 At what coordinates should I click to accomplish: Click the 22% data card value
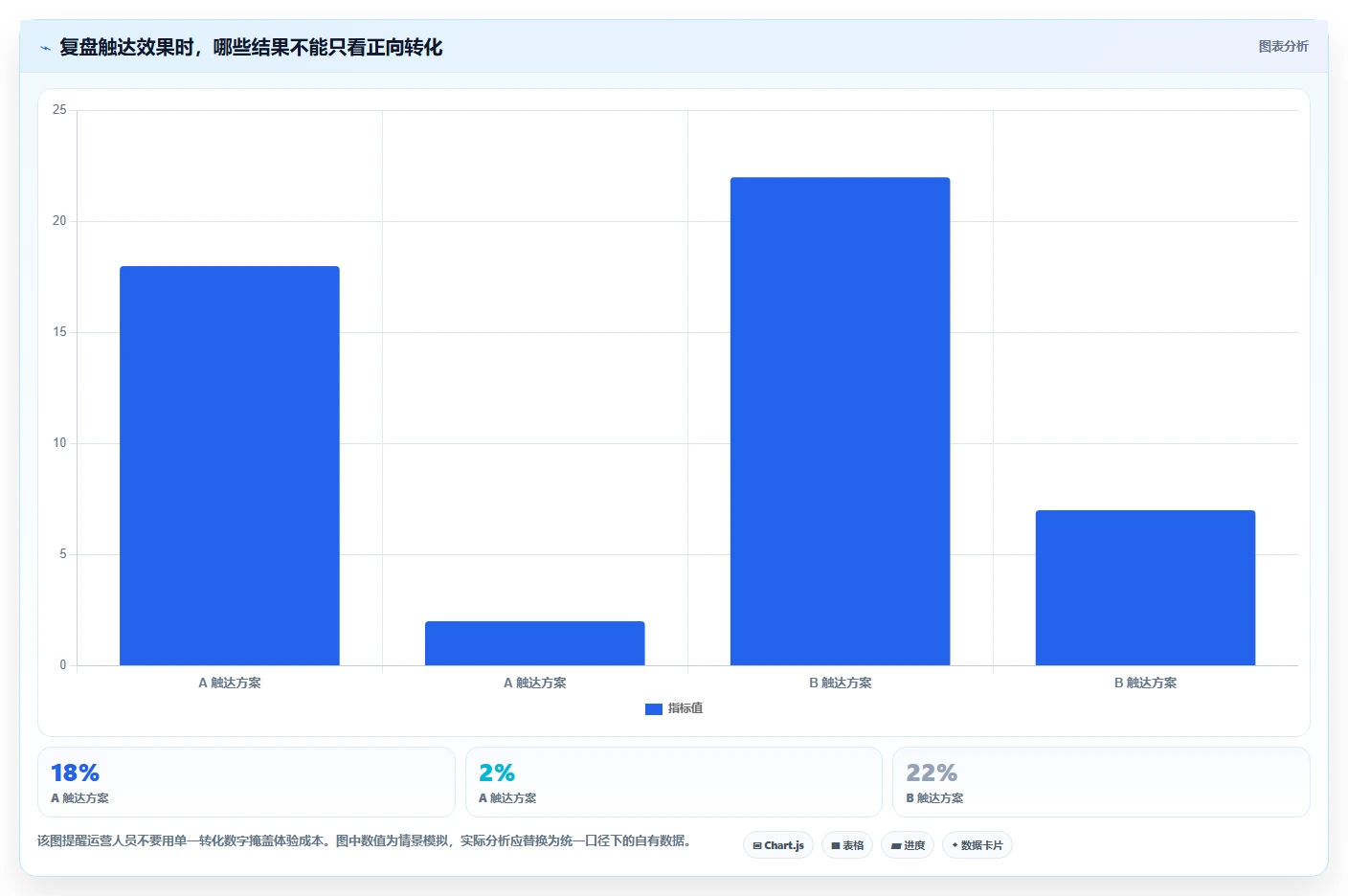coord(932,773)
